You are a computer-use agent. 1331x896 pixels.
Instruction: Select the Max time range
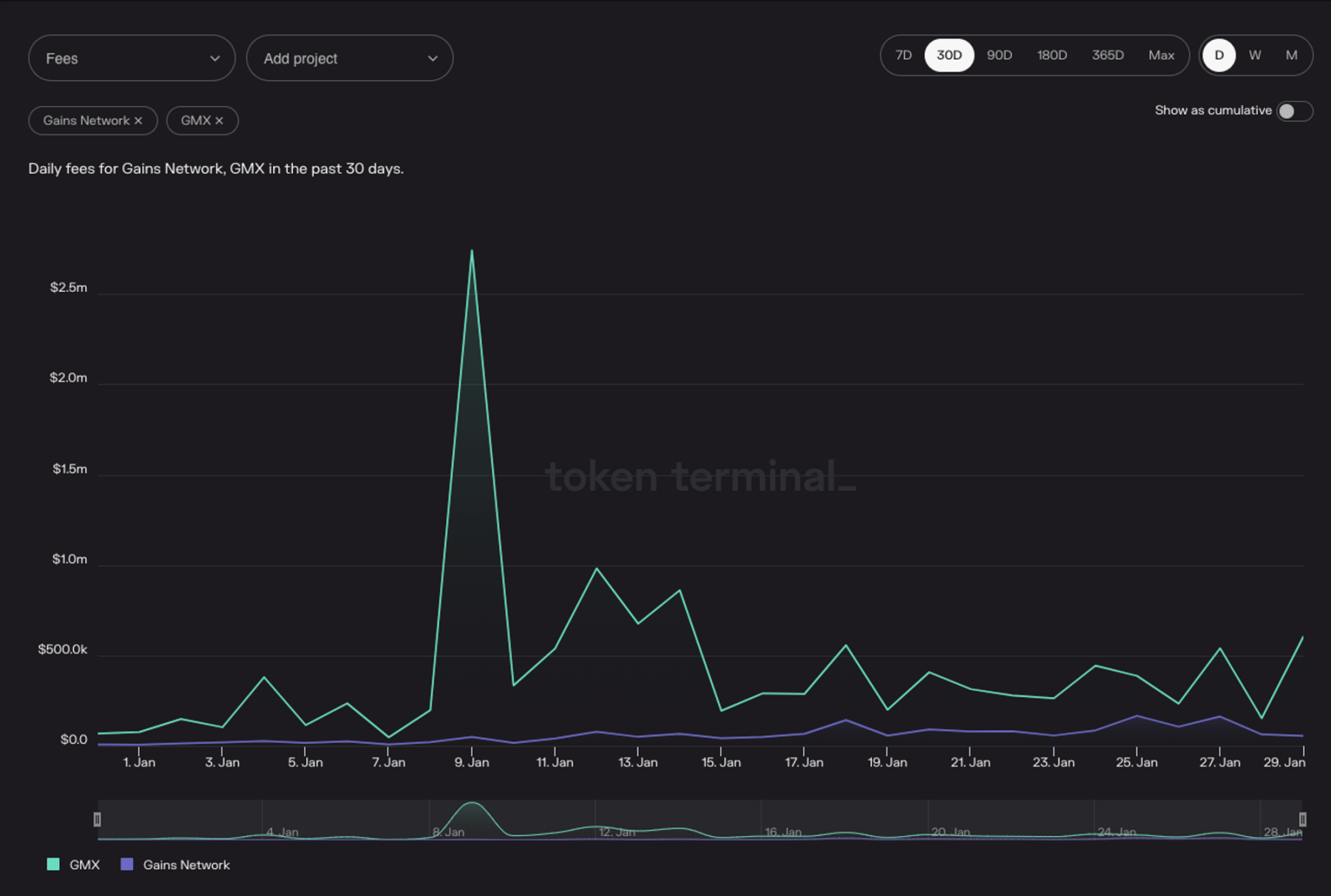point(1161,55)
